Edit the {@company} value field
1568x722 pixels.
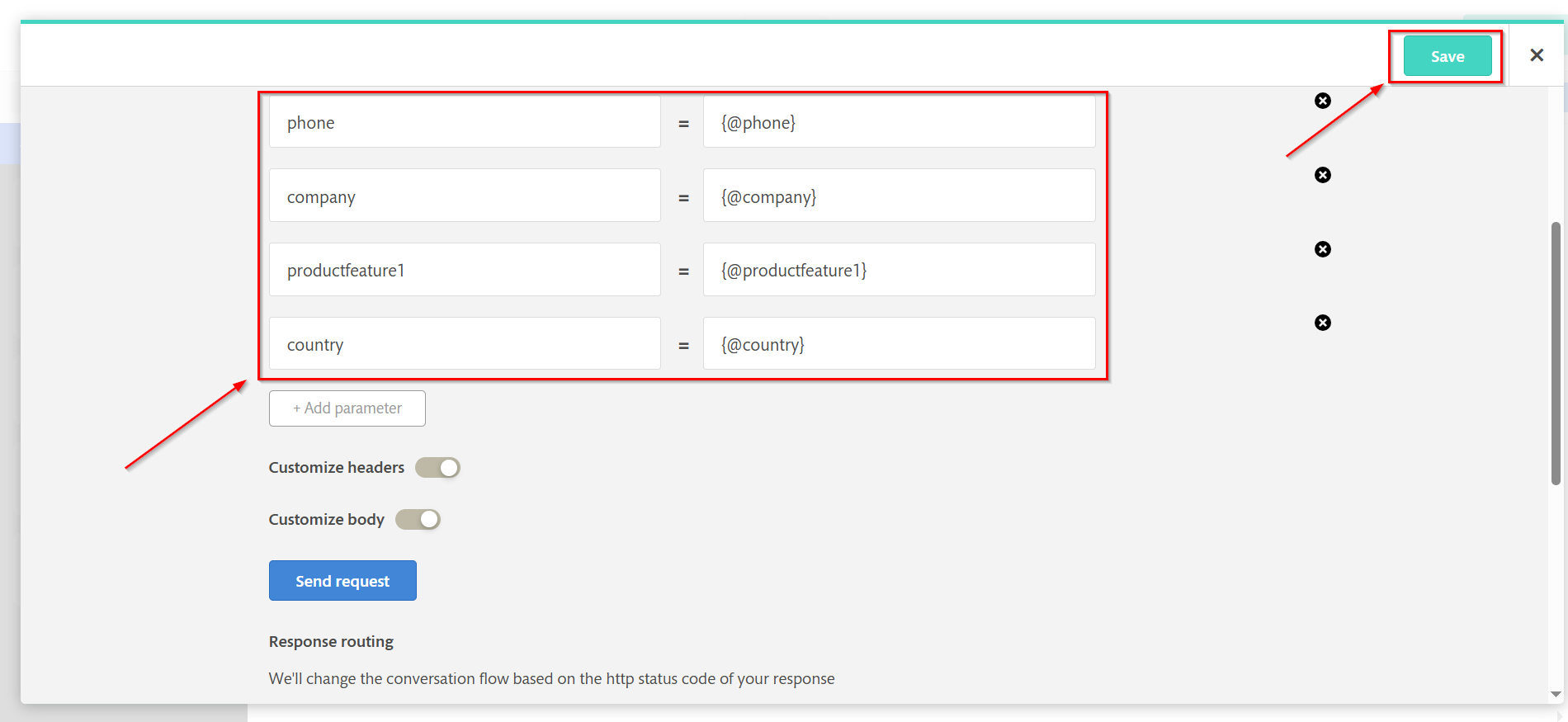point(900,196)
